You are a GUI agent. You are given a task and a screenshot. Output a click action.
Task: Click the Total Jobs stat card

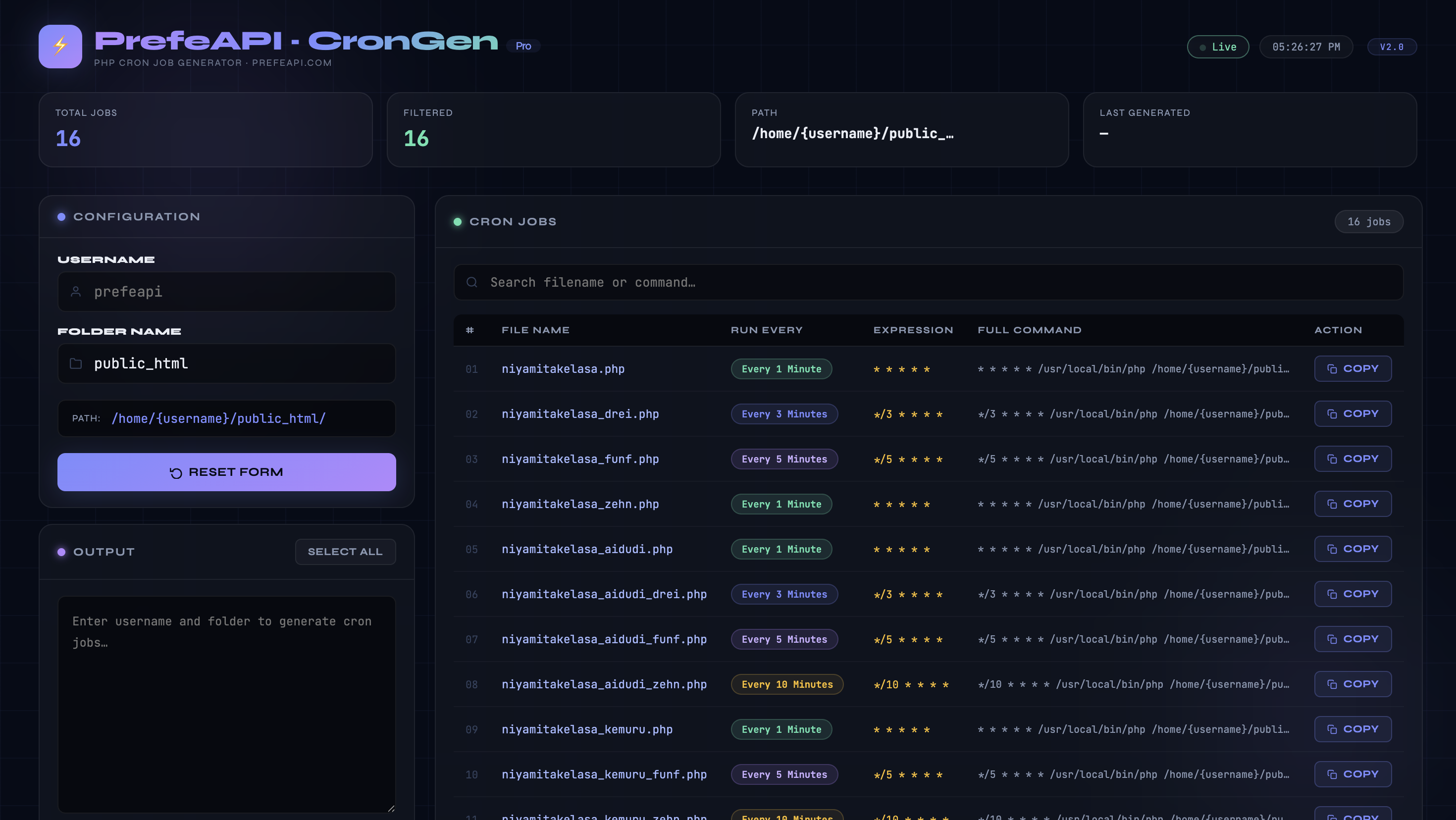[x=206, y=130]
